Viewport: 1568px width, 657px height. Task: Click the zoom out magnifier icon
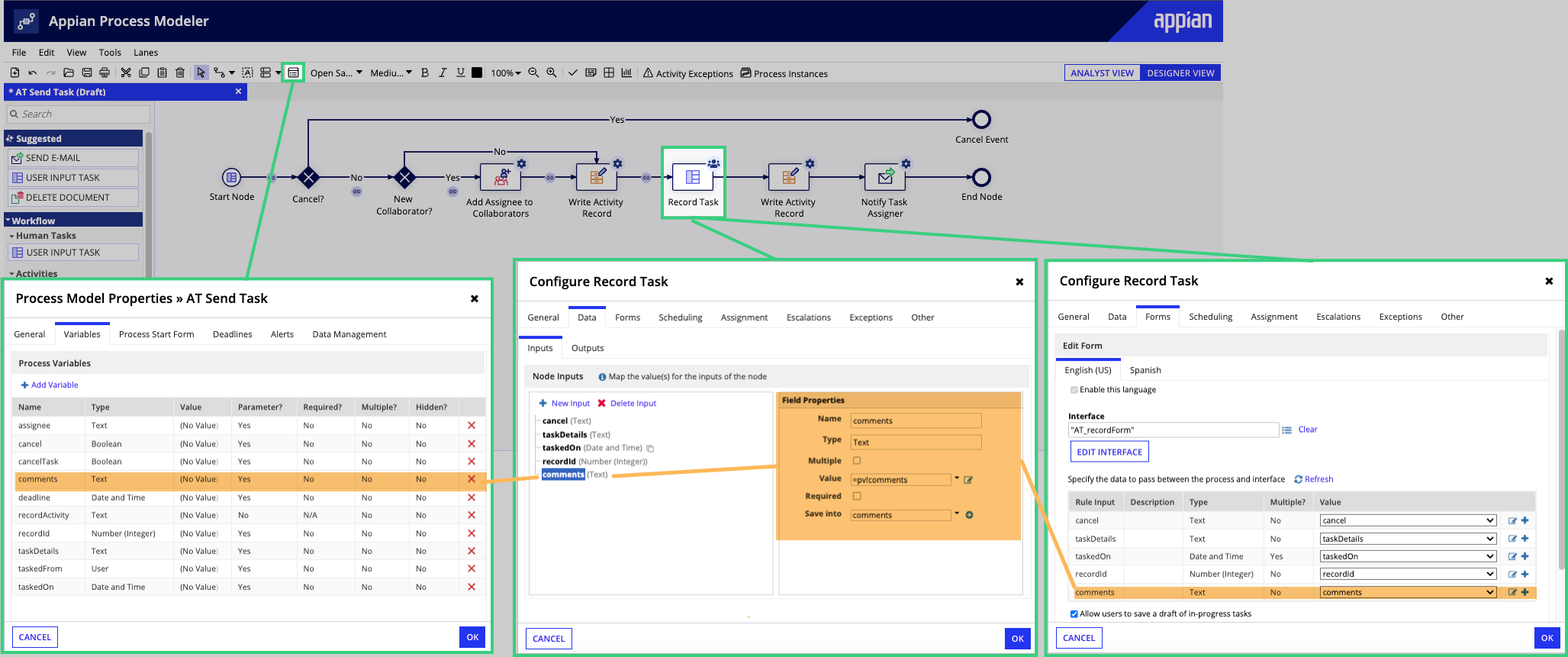tap(533, 72)
